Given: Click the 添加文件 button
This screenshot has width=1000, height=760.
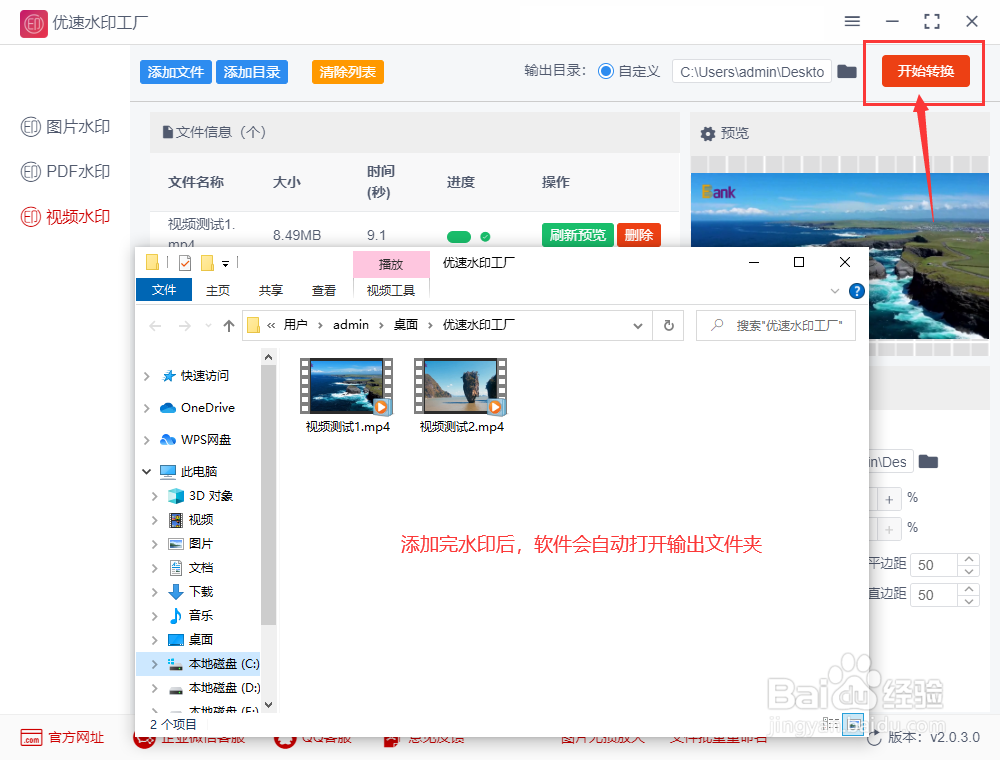Looking at the screenshot, I should coord(176,72).
